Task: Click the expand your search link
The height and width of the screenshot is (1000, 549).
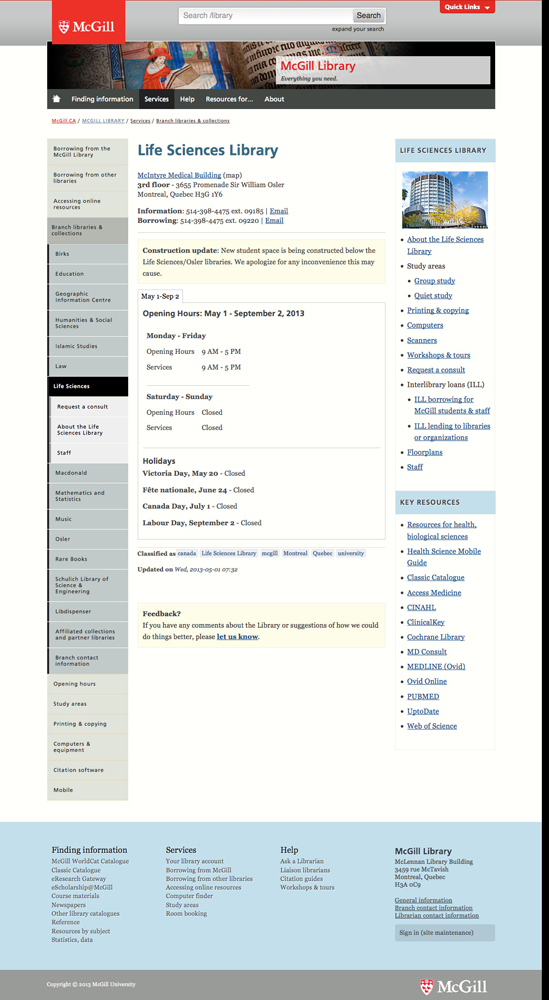Action: pyautogui.click(x=358, y=29)
